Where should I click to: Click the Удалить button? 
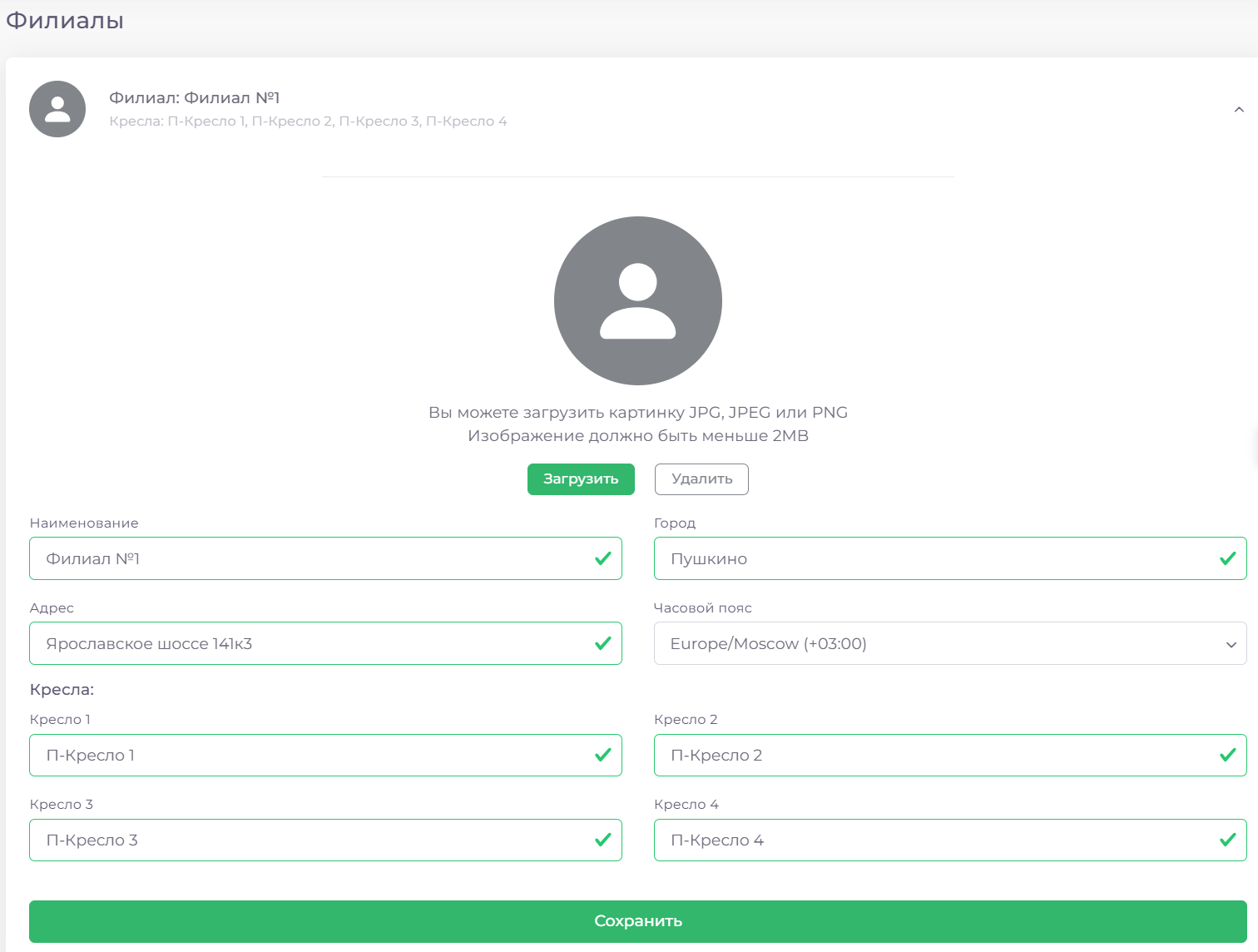(x=701, y=479)
